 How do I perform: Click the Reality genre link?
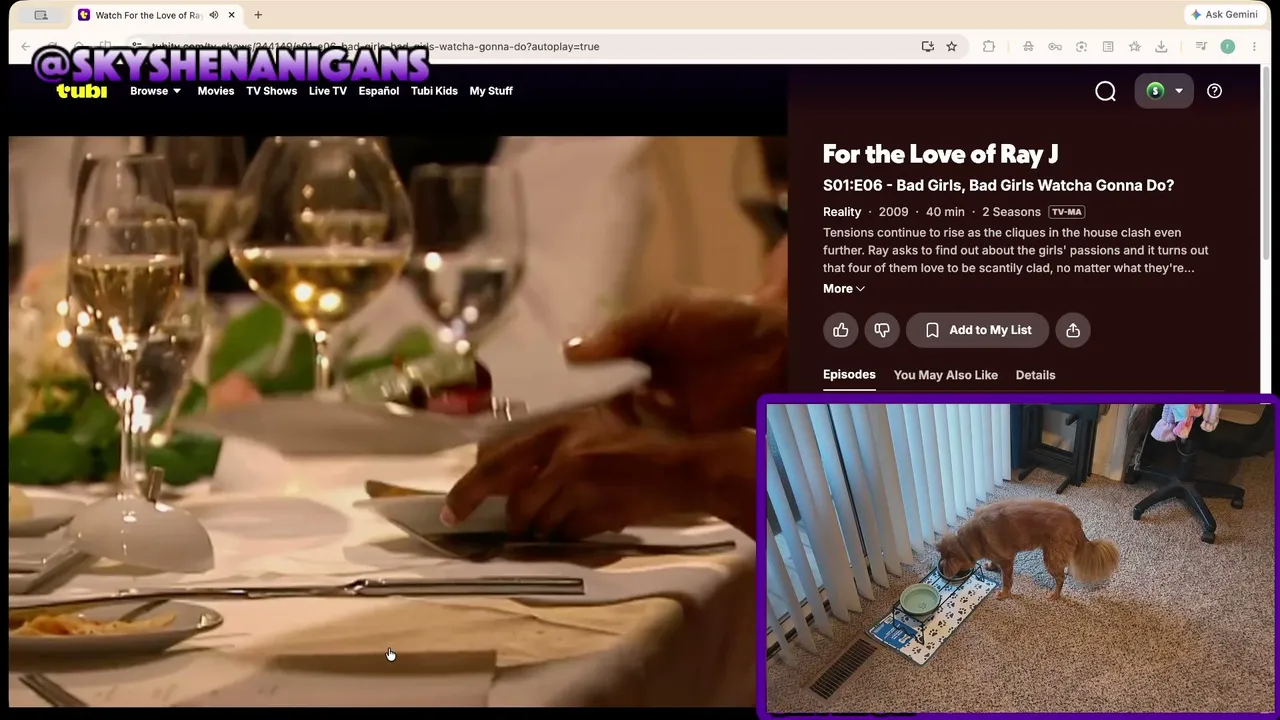point(842,212)
